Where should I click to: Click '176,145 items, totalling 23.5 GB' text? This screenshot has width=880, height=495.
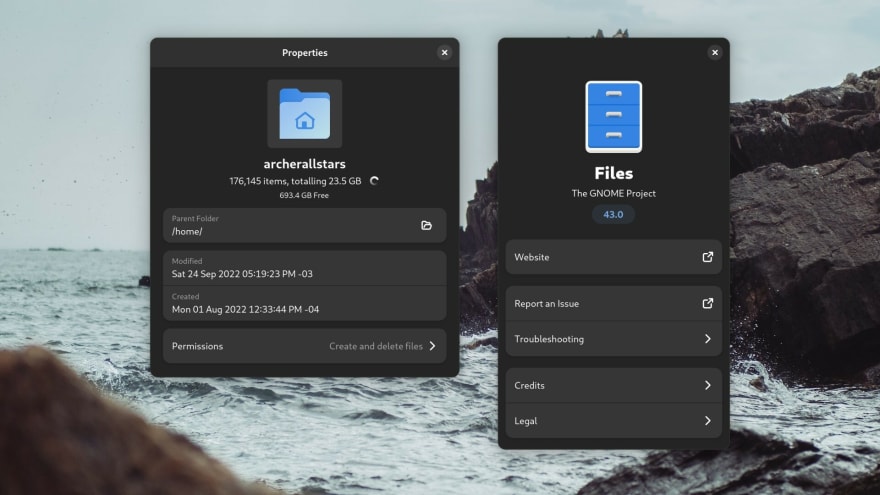pos(295,181)
